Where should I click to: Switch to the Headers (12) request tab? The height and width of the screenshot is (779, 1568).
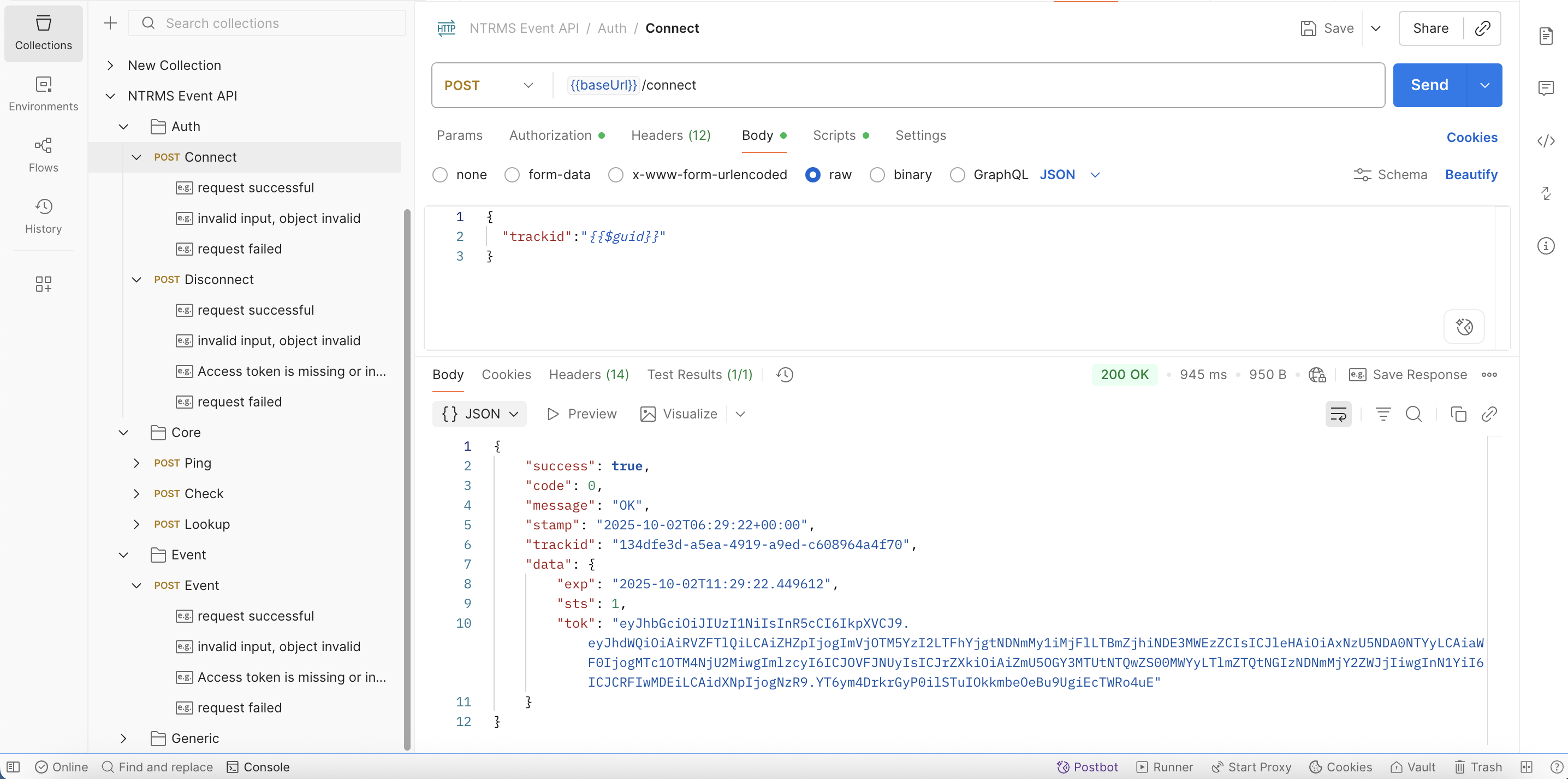pos(670,135)
